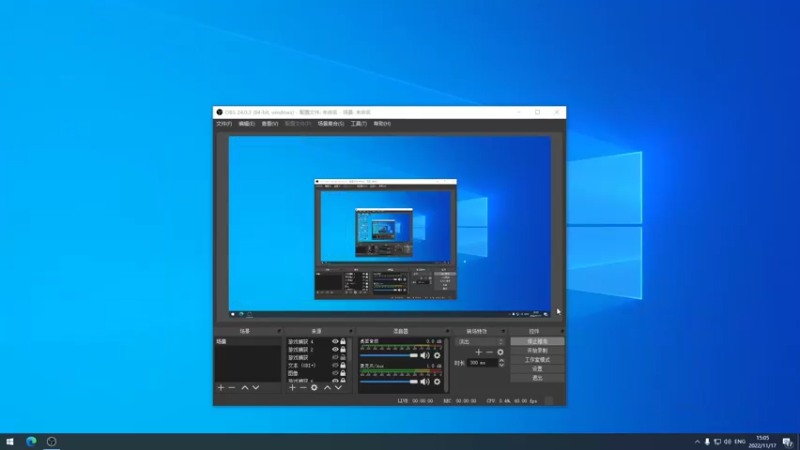Remove the selected scene with minus icon
Viewport: 800px width, 450px height.
[x=232, y=388]
